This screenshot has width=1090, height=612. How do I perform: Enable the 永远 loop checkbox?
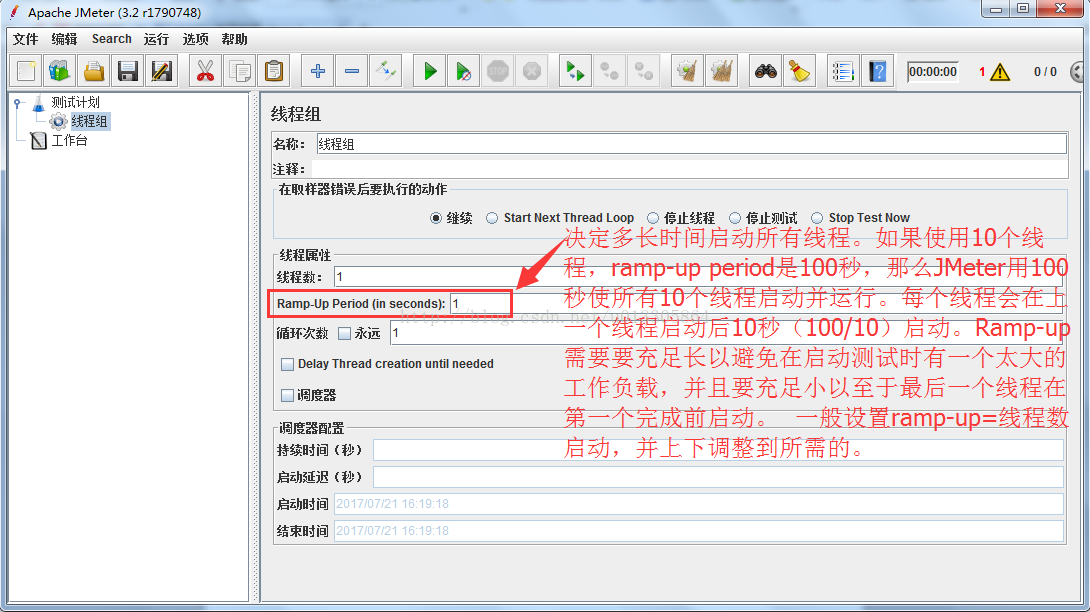[x=345, y=334]
